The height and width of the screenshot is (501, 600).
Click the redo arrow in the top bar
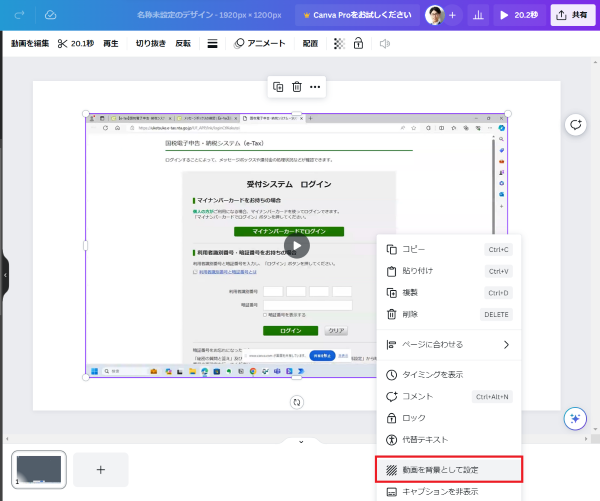pos(19,15)
